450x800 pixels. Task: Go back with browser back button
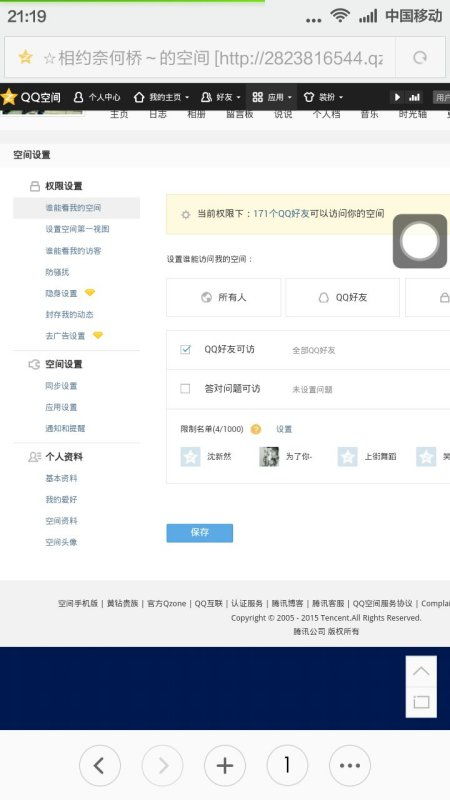tap(99, 765)
